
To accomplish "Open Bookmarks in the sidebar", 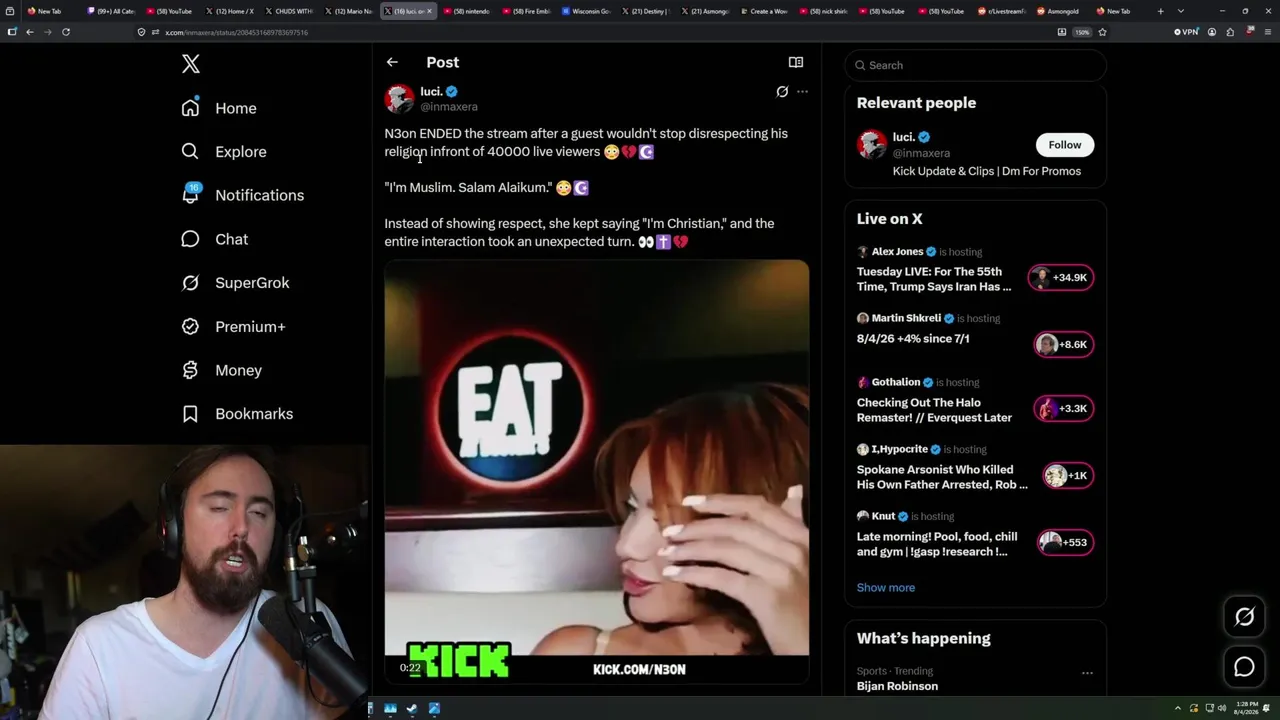I will click(237, 414).
